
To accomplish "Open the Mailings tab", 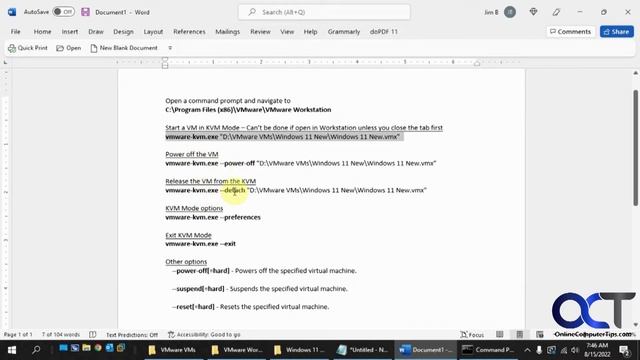I will 228,31.
